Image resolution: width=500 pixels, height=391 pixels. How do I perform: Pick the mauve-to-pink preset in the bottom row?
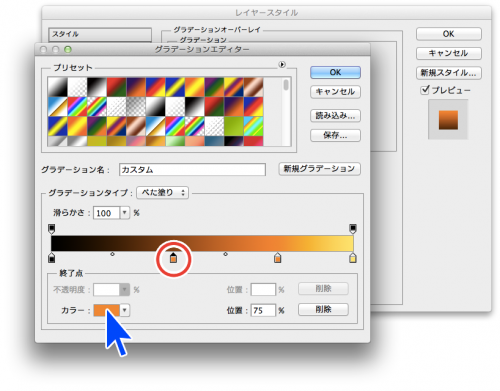coord(136,141)
